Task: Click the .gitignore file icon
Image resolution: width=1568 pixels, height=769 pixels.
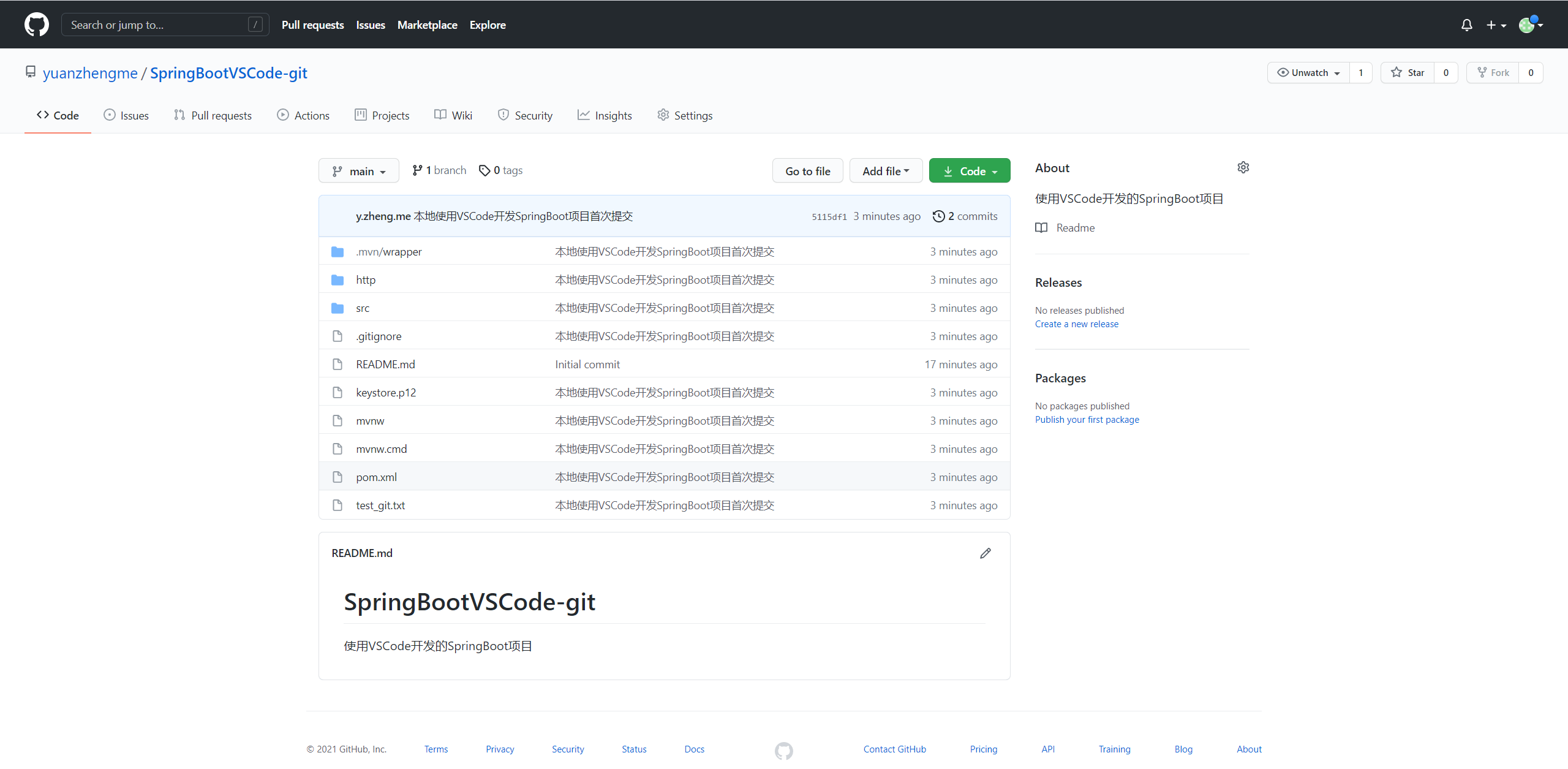Action: (337, 336)
